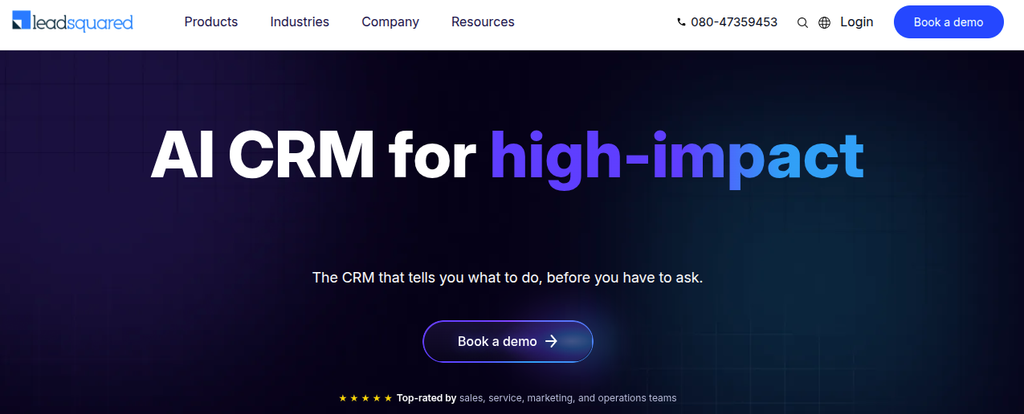
Task: Open the Resources menu
Action: pos(483,22)
